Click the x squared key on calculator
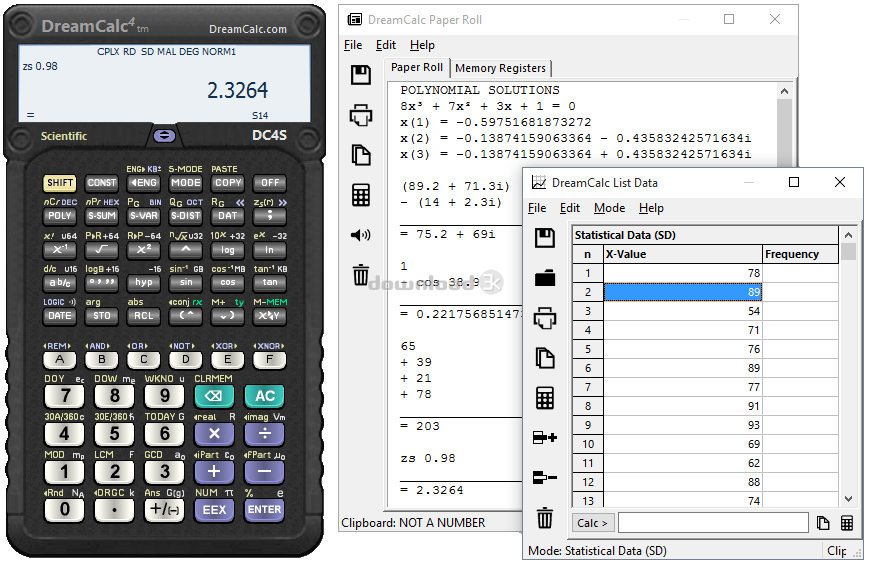The width and height of the screenshot is (873, 564). 144,250
